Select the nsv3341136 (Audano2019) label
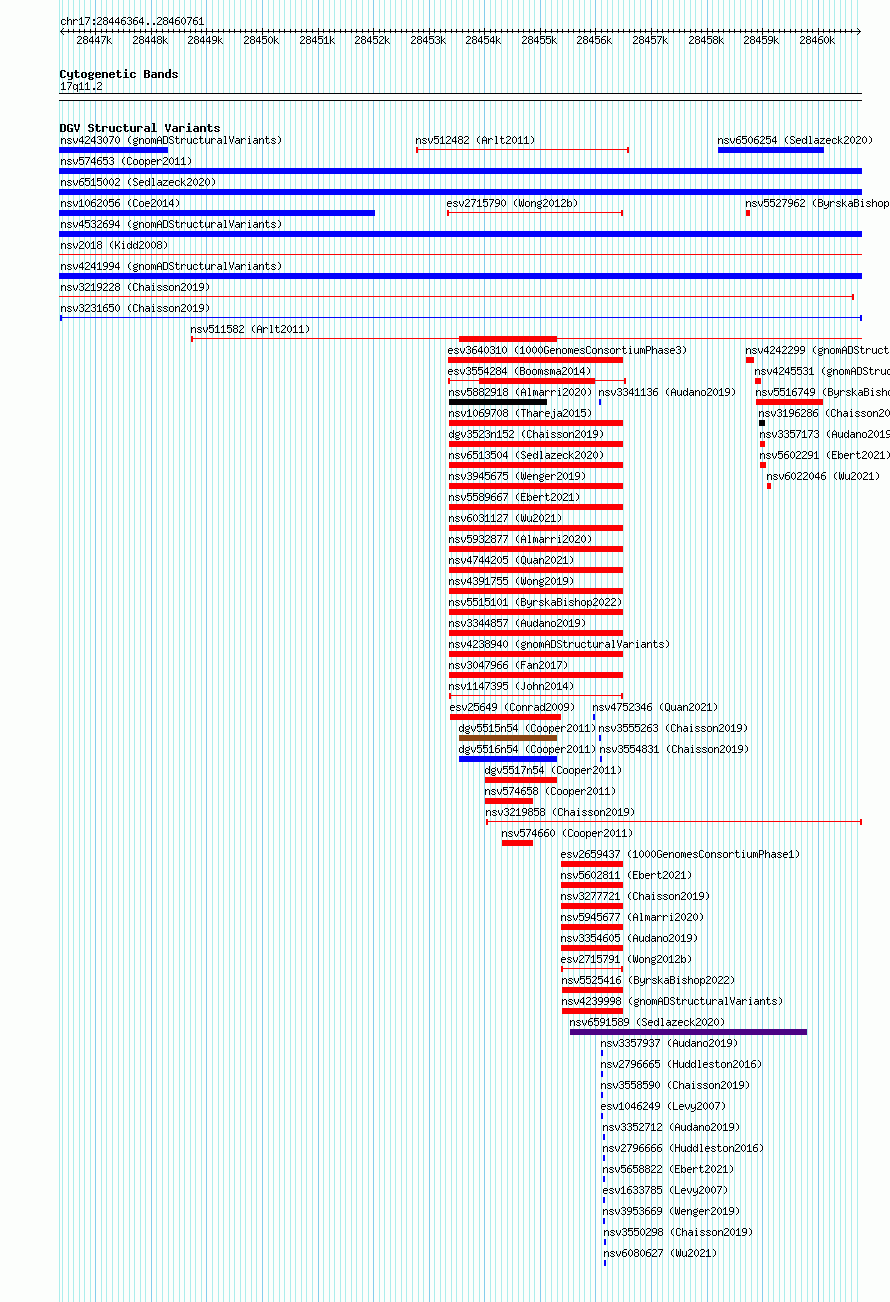Viewport: 890px width, 1302px height. click(667, 392)
